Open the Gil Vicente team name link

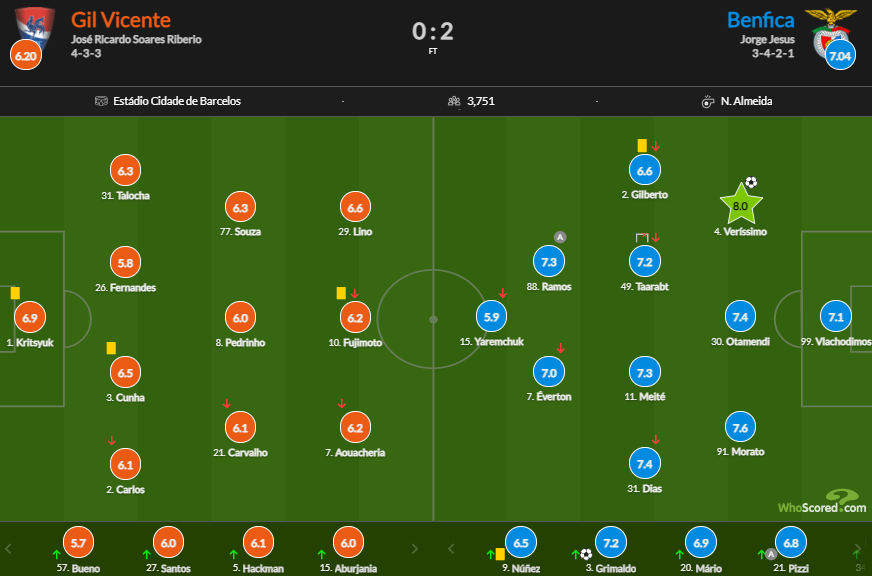121,20
